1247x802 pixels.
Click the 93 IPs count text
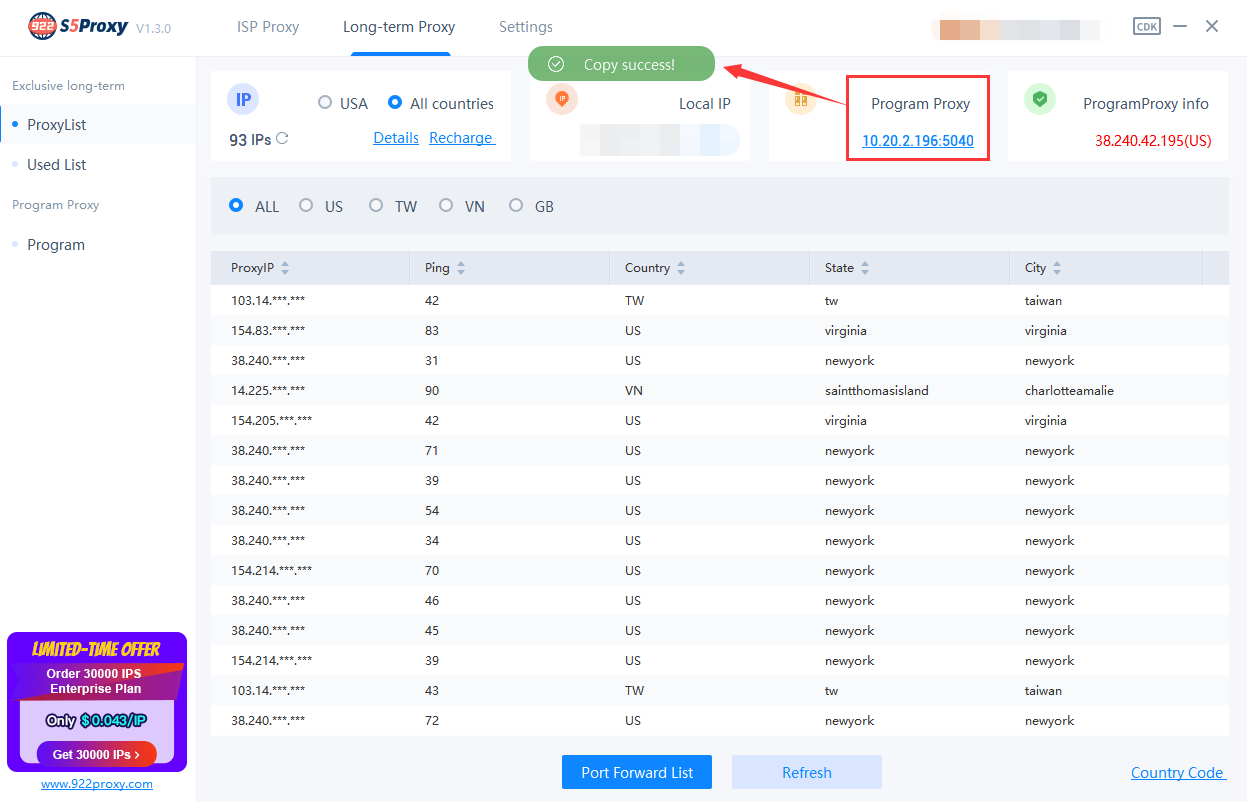pyautogui.click(x=250, y=140)
